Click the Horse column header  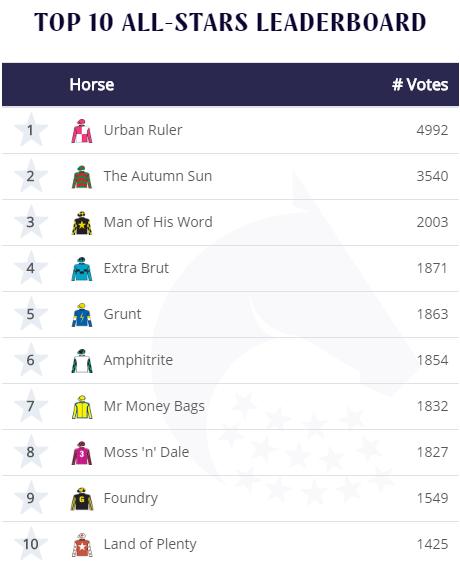(x=92, y=85)
